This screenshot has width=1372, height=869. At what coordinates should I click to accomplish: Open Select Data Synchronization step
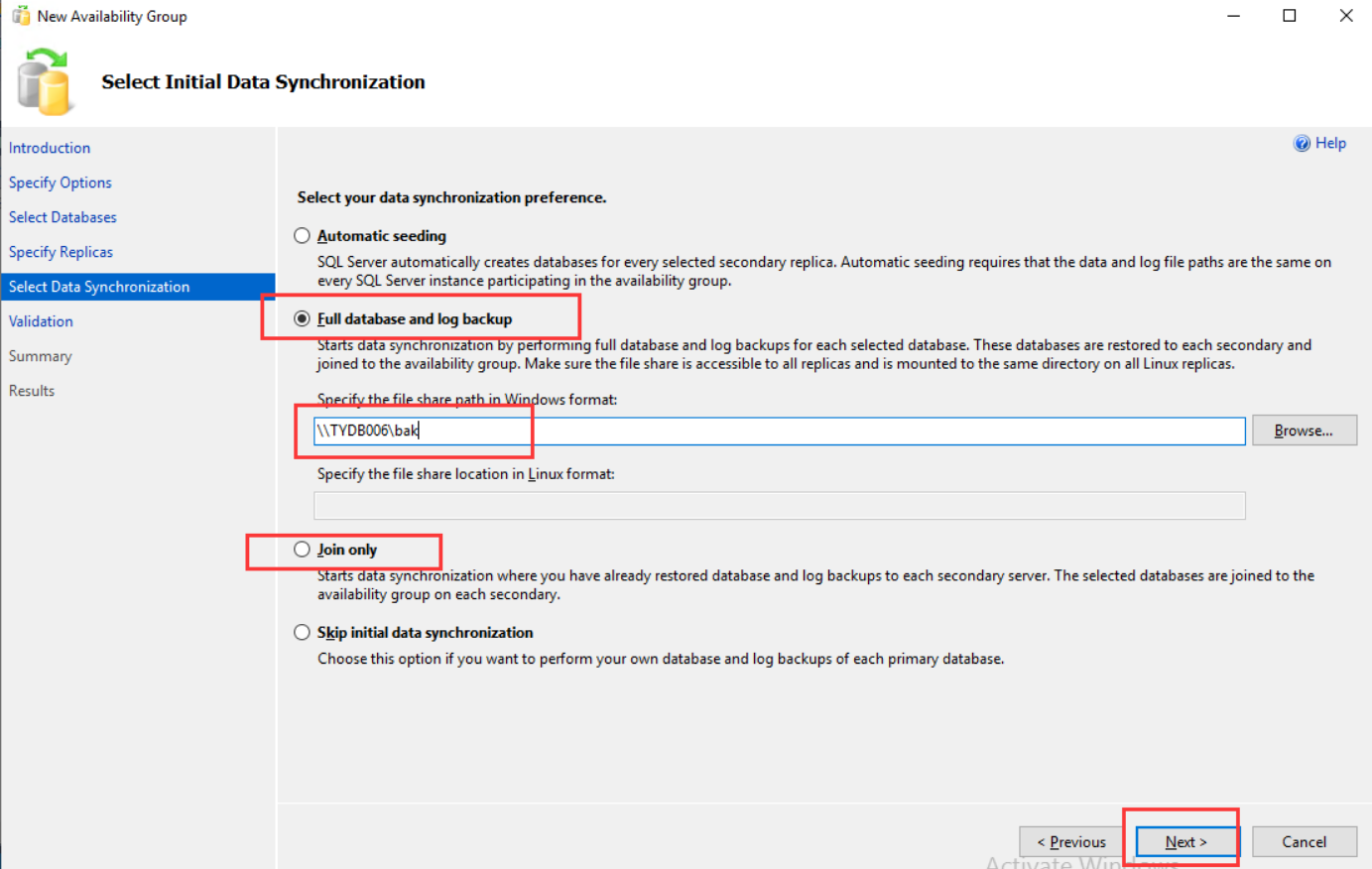99,287
